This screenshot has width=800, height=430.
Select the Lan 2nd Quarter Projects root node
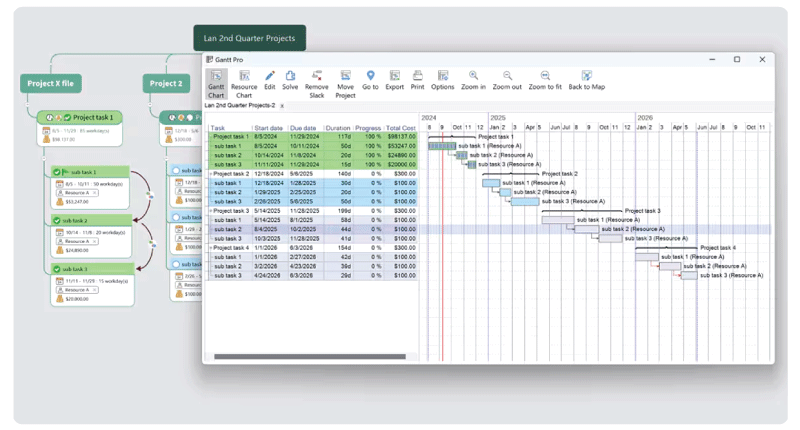249,38
